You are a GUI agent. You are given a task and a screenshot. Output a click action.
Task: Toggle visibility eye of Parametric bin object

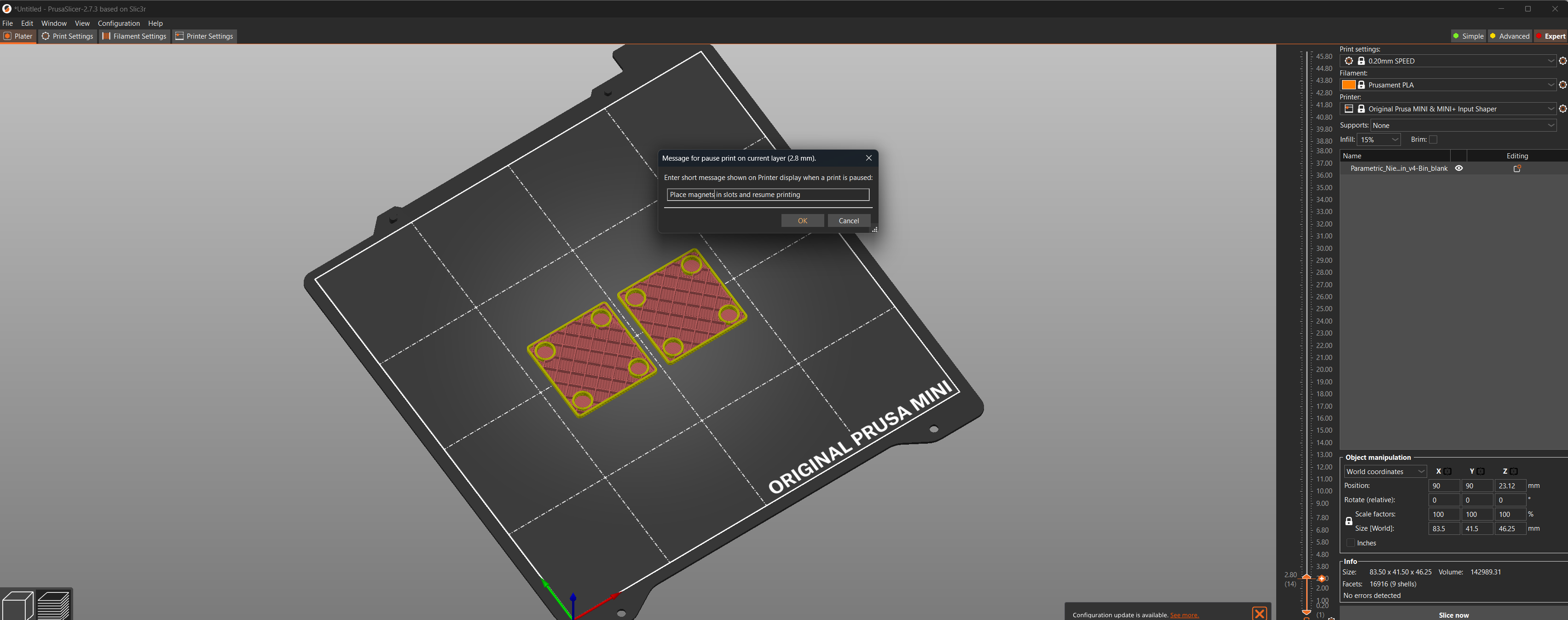pos(1458,168)
